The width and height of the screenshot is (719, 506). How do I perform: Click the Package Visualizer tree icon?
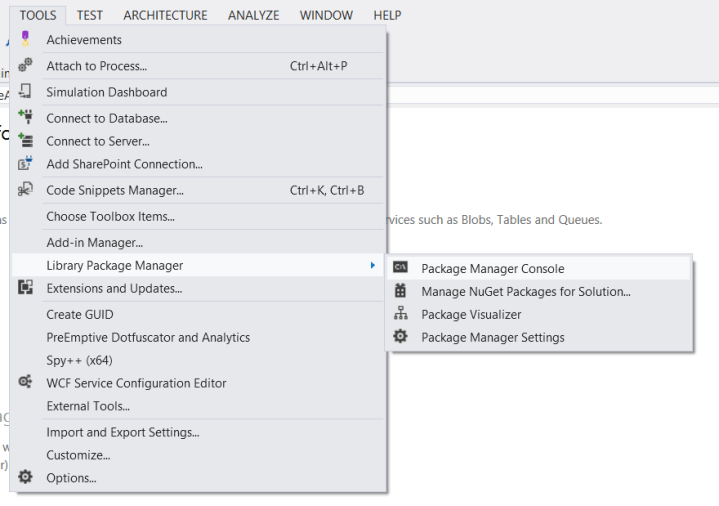click(400, 314)
